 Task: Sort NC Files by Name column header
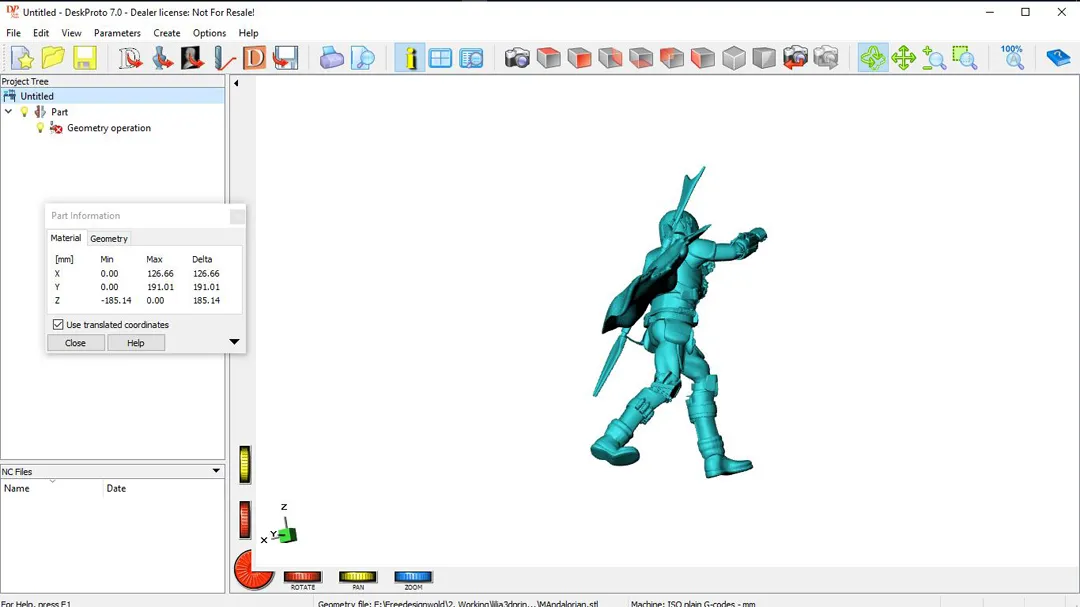coord(52,488)
